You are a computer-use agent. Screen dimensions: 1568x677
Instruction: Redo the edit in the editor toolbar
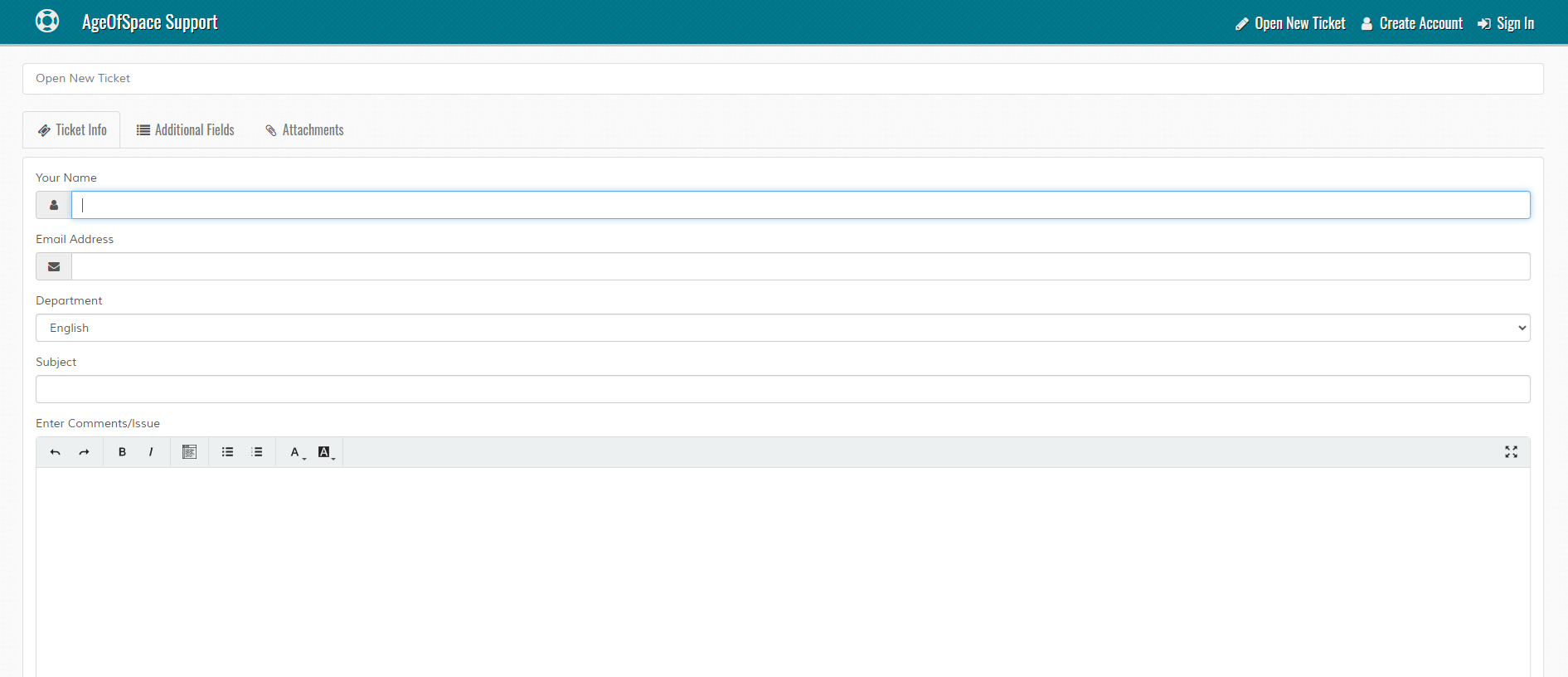[84, 452]
